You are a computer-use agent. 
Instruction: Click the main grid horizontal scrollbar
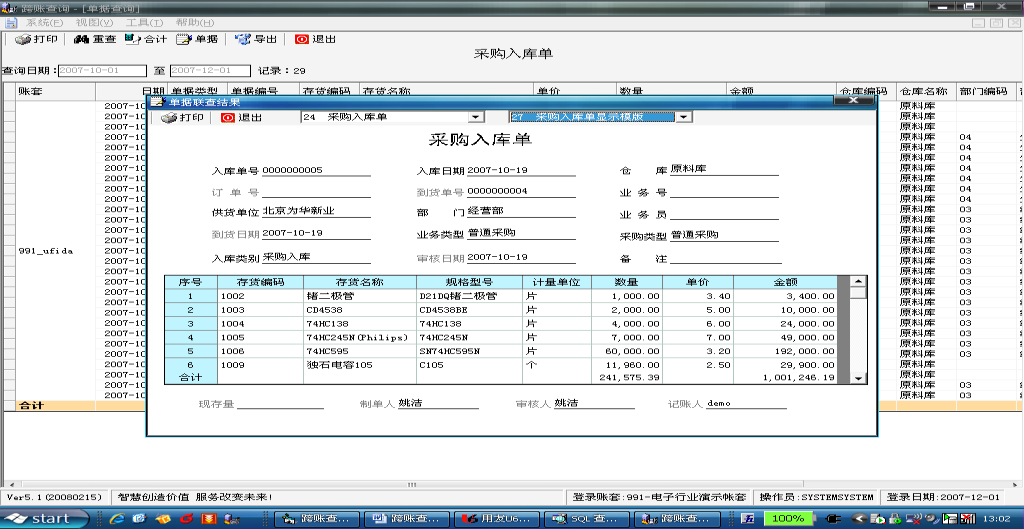point(500,483)
